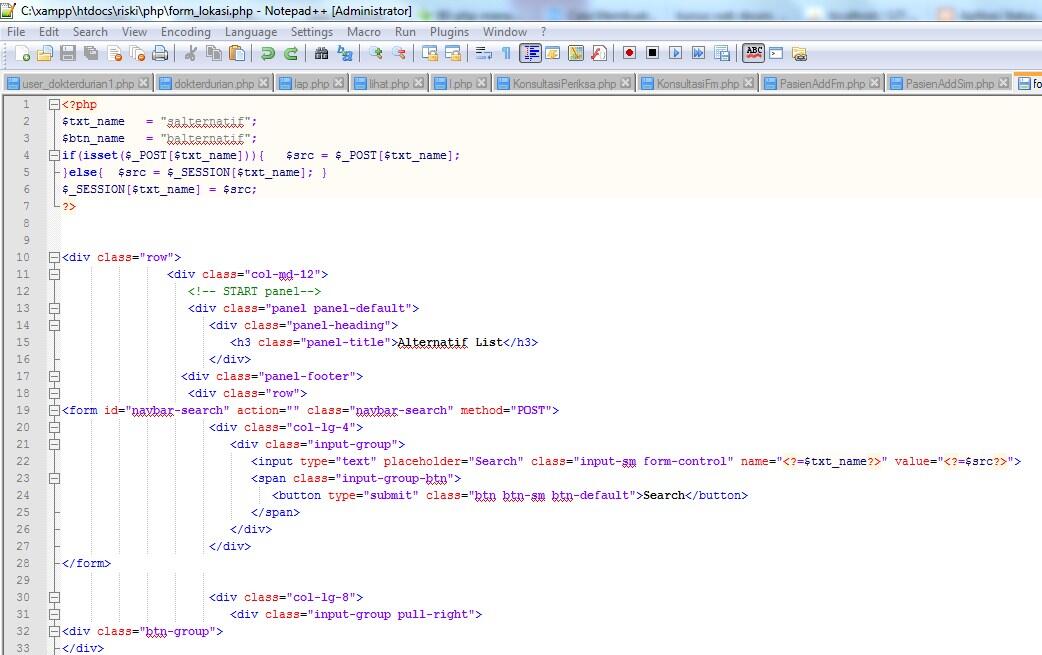The image size is (1042, 655).
Task: Save the current file with the Save icon
Action: tap(68, 54)
